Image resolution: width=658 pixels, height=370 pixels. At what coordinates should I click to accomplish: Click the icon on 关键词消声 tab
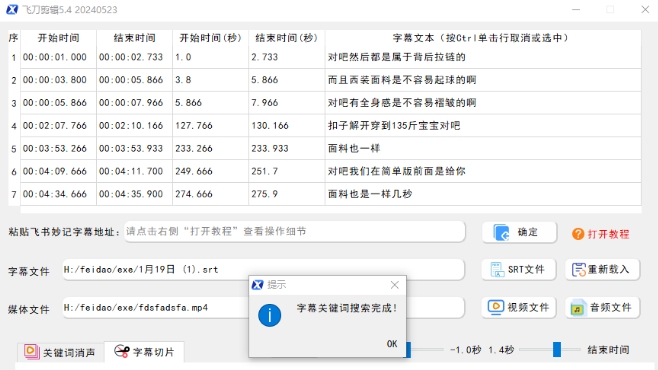[x=31, y=352]
